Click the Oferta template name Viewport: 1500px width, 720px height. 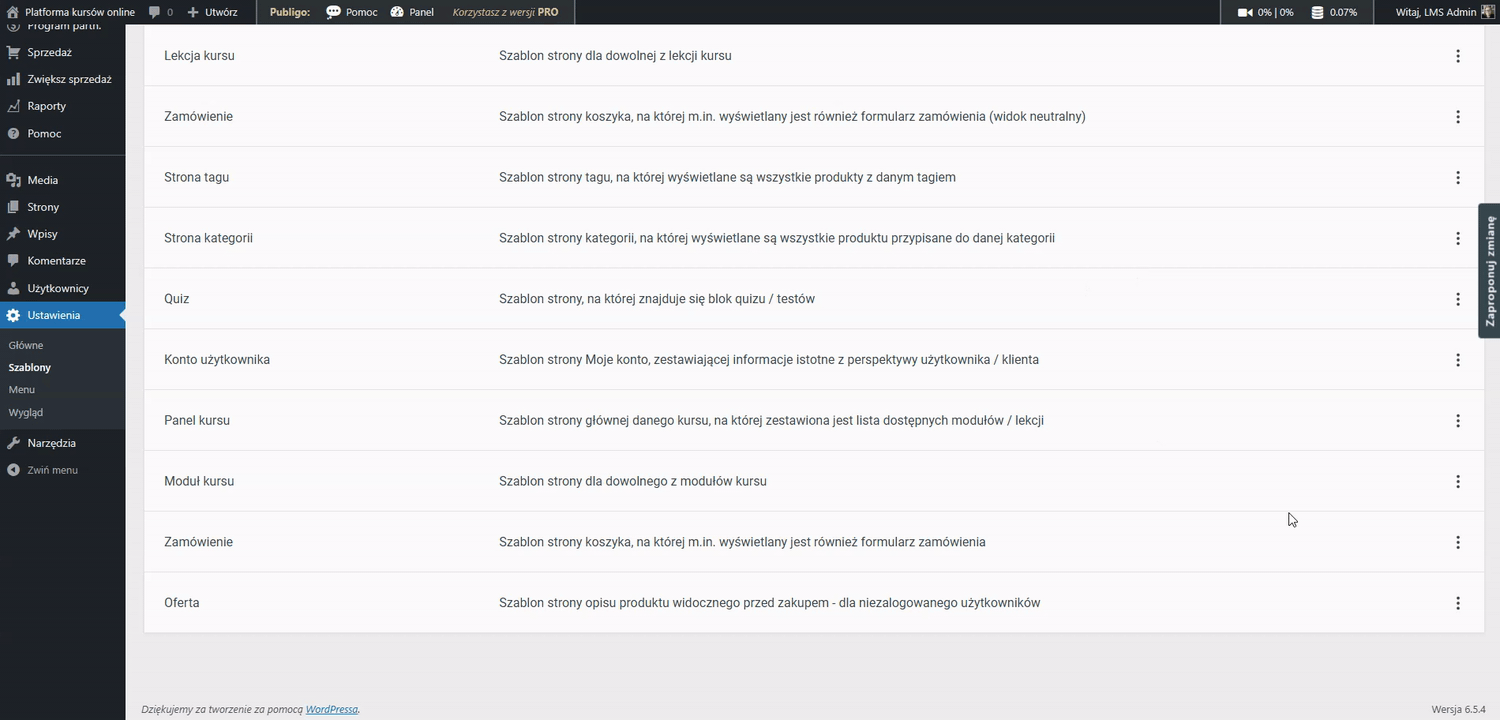pyautogui.click(x=181, y=603)
